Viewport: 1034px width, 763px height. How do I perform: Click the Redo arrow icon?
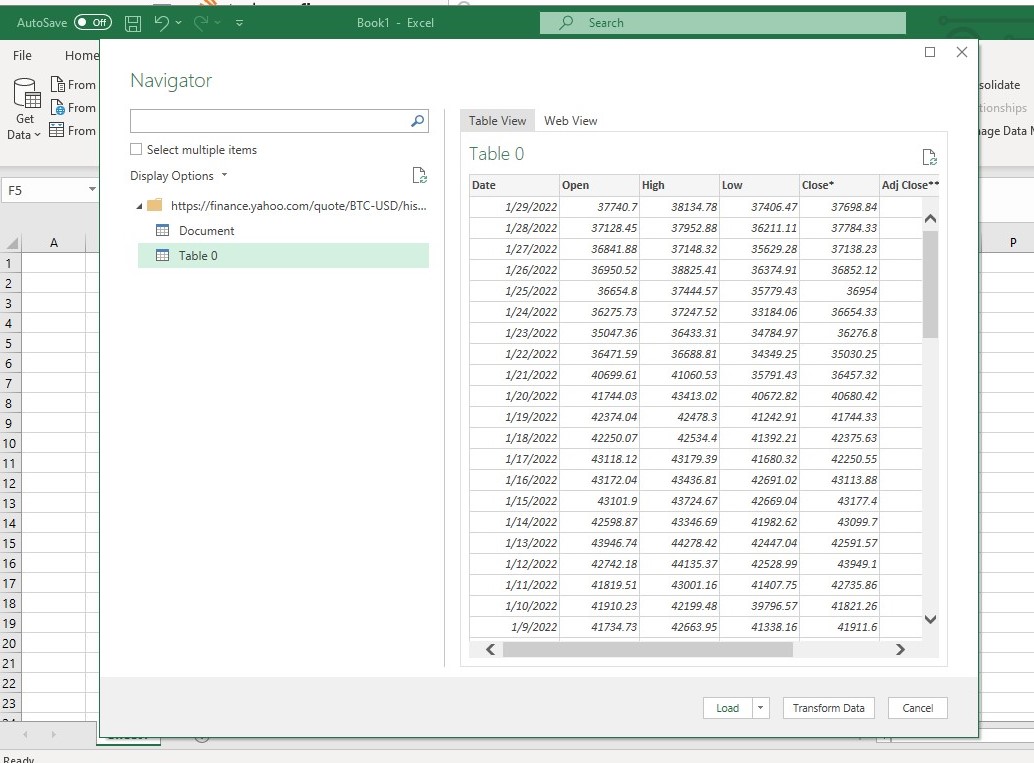tap(201, 23)
